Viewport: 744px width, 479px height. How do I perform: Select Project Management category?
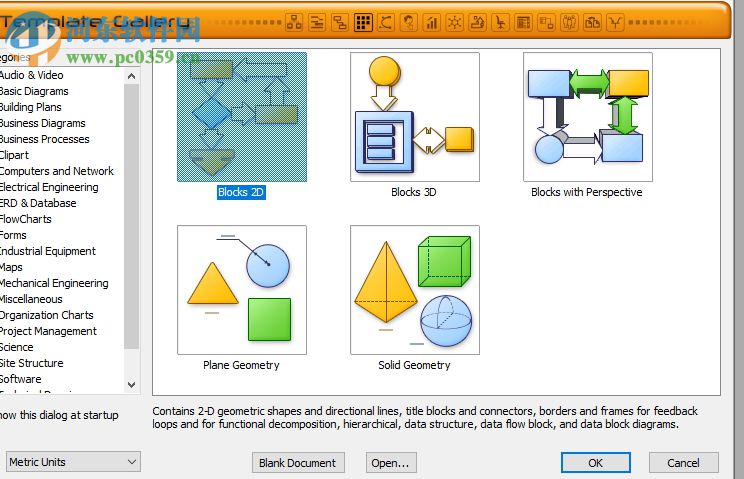(48, 331)
